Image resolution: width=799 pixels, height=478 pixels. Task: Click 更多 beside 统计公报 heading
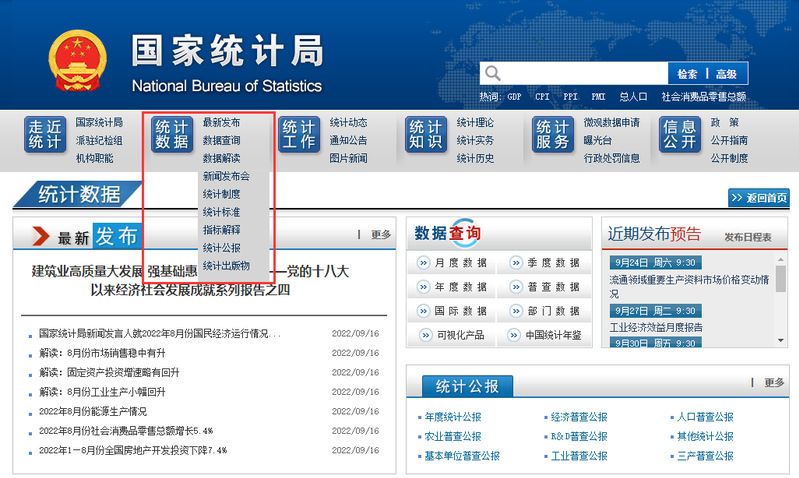pos(773,383)
